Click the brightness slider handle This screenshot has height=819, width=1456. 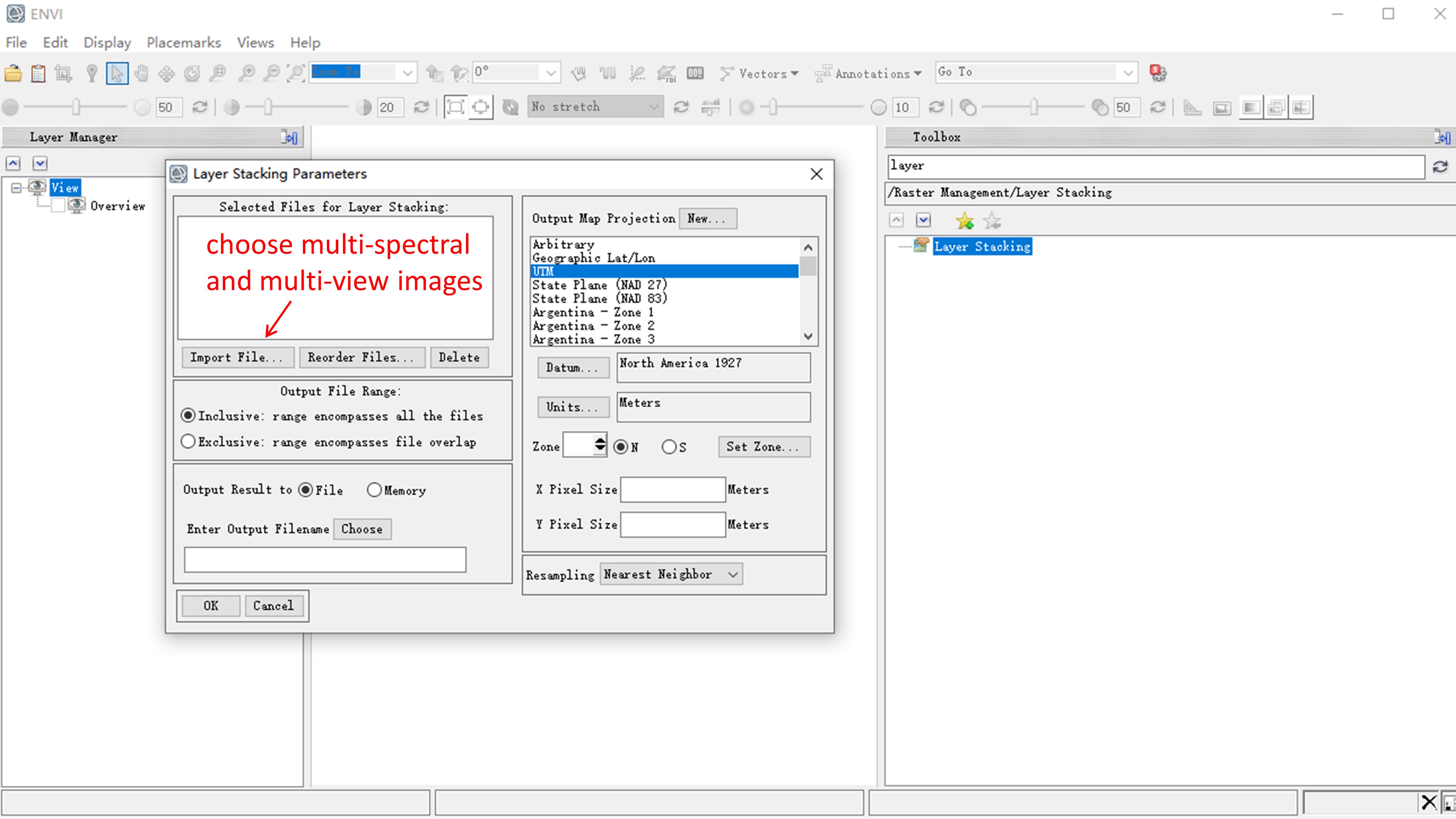(x=76, y=107)
